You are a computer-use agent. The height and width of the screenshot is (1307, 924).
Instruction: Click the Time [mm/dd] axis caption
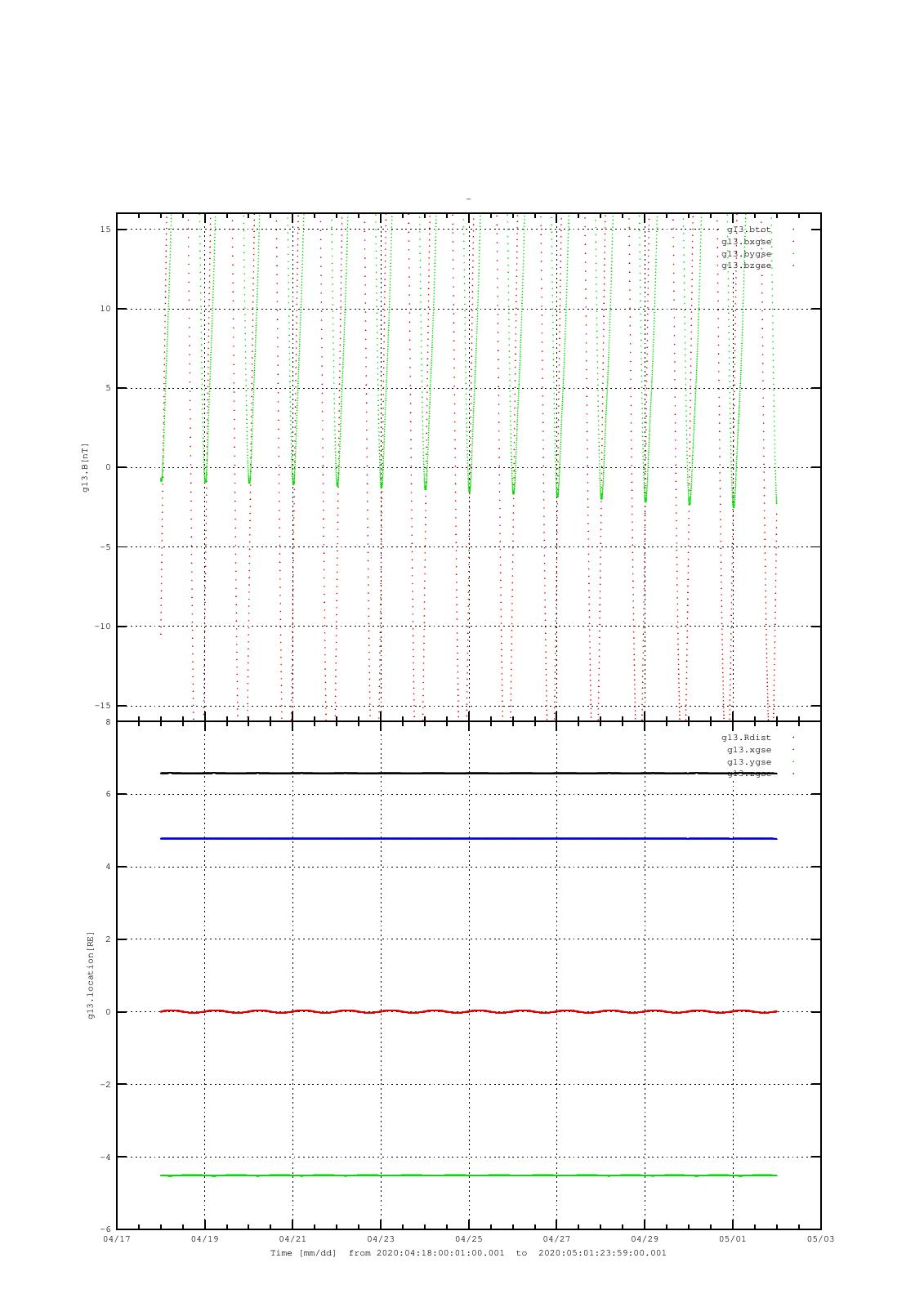[303, 1253]
